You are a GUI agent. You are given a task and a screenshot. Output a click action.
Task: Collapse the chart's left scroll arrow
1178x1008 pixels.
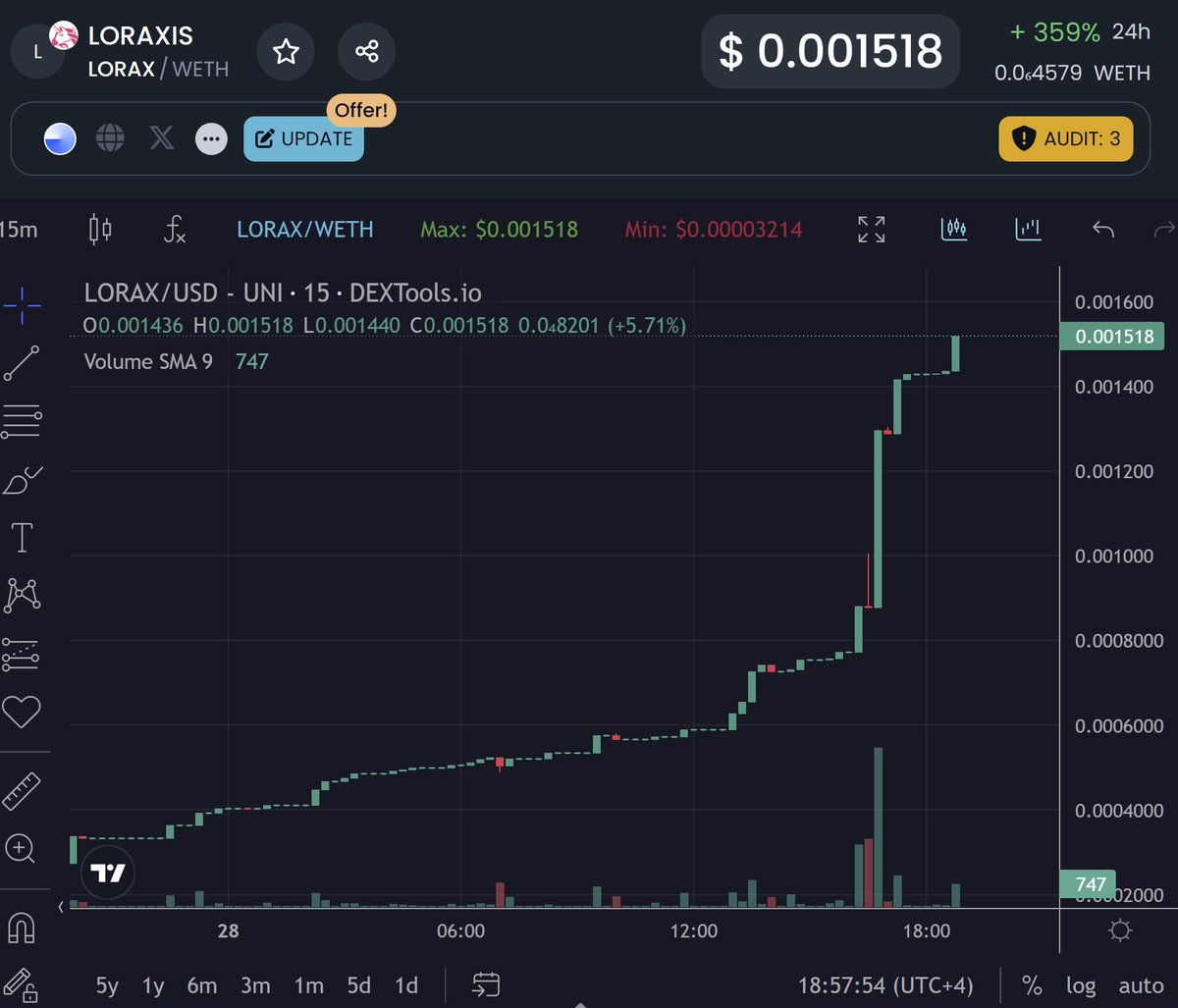[x=61, y=906]
